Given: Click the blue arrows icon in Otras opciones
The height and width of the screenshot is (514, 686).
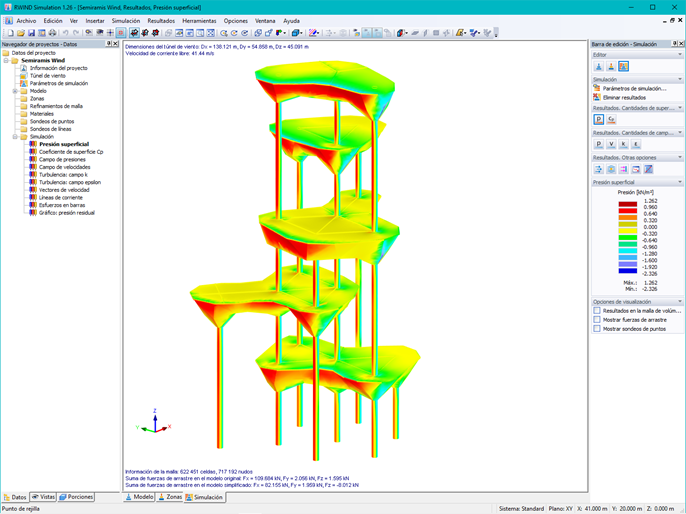Looking at the screenshot, I should 598,169.
